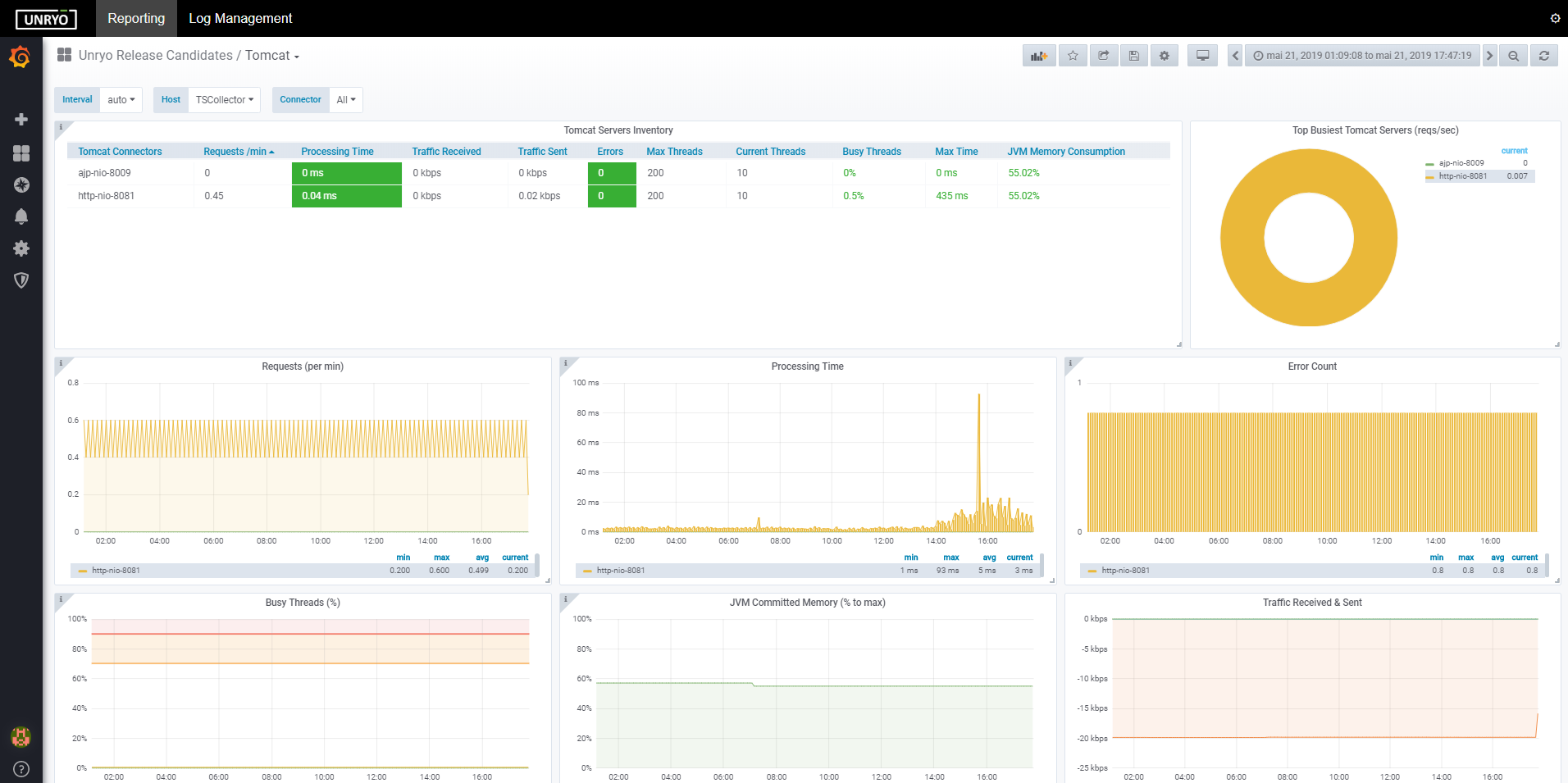Toggle http-nio-8081 series in Error Count legend
This screenshot has height=783, width=1568.
(1125, 571)
